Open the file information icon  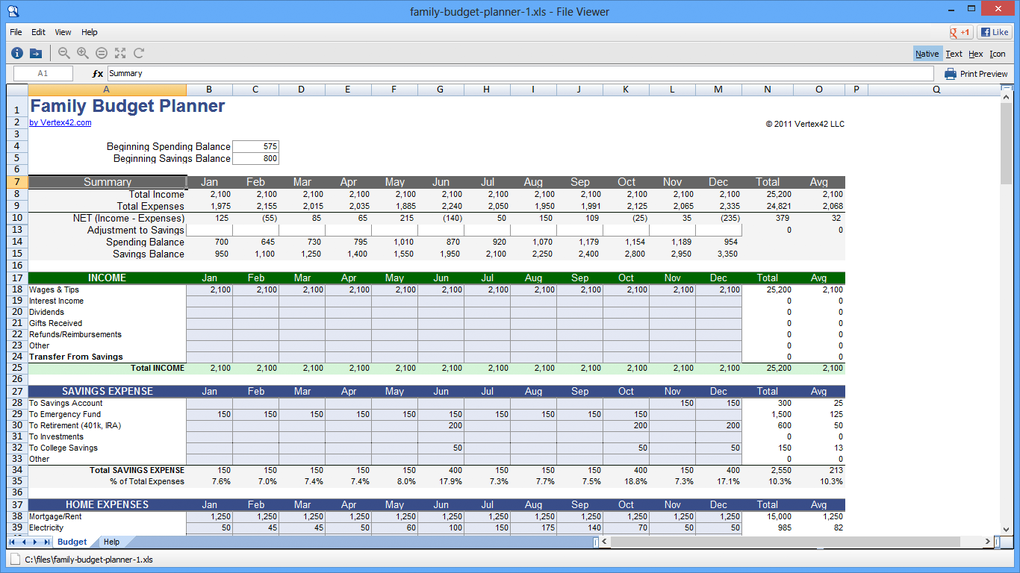[x=17, y=53]
